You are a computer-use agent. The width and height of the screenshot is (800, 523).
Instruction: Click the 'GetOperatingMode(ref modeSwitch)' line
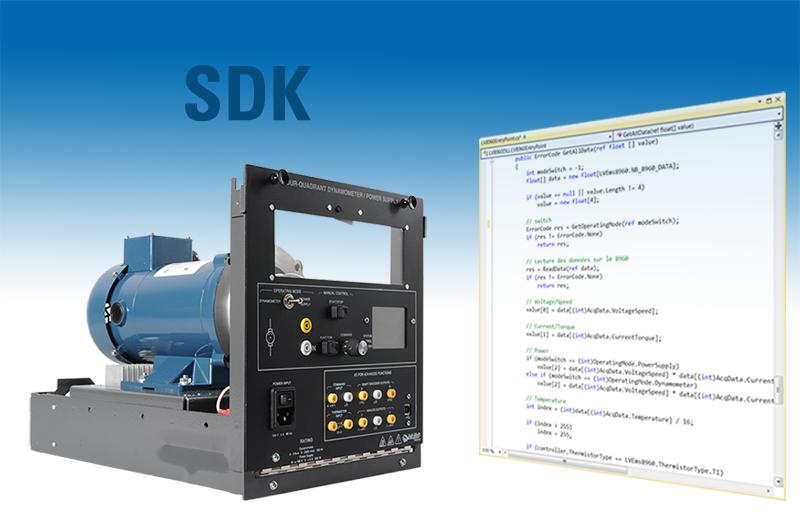coord(603,225)
